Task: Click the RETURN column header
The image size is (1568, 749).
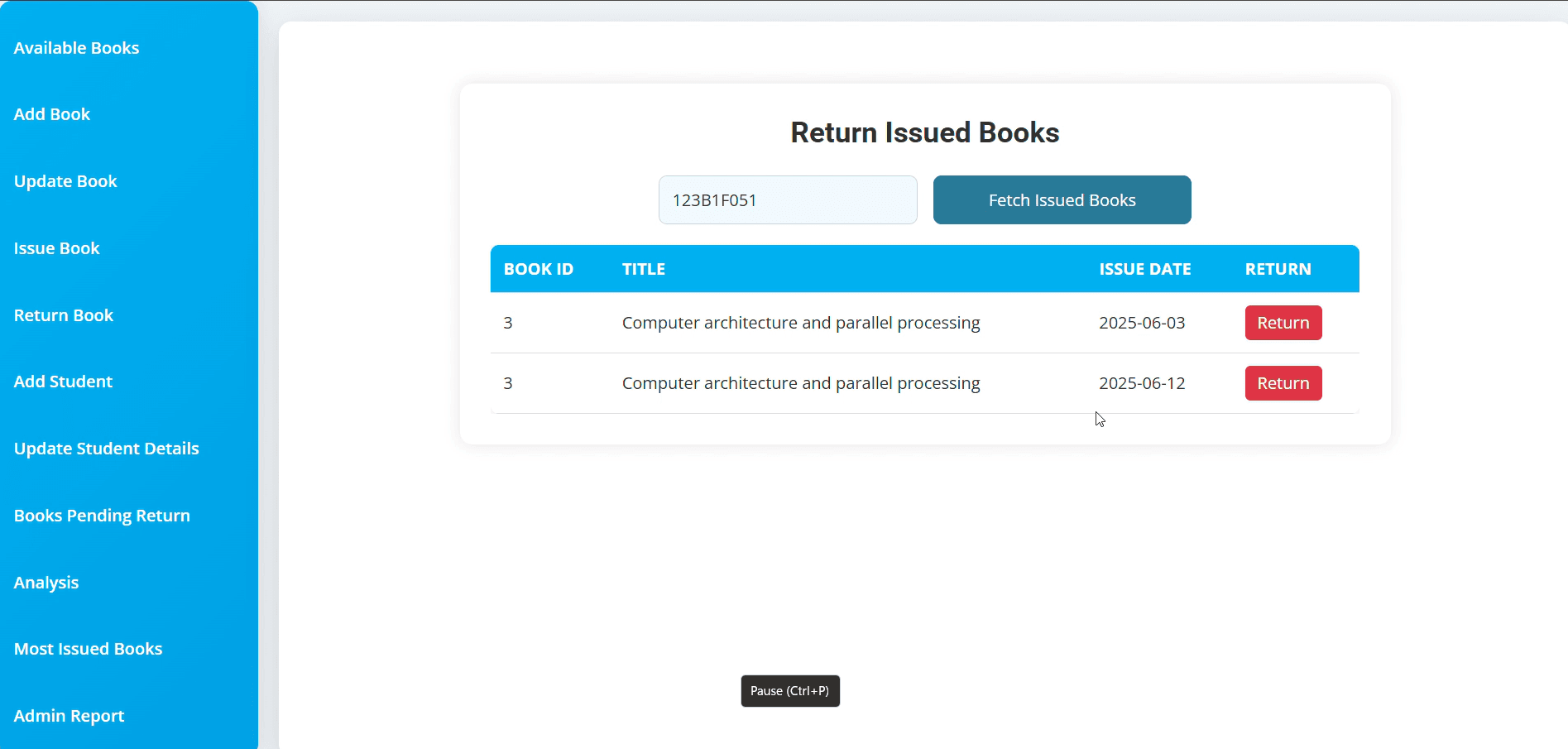Action: click(x=1278, y=269)
